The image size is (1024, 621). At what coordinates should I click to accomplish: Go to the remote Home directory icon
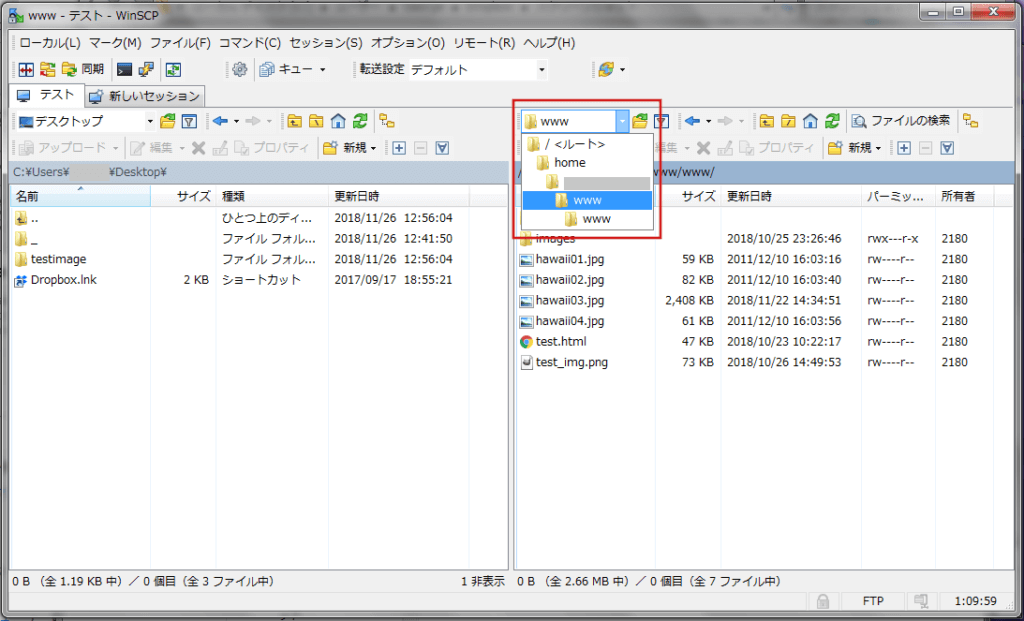(x=809, y=119)
